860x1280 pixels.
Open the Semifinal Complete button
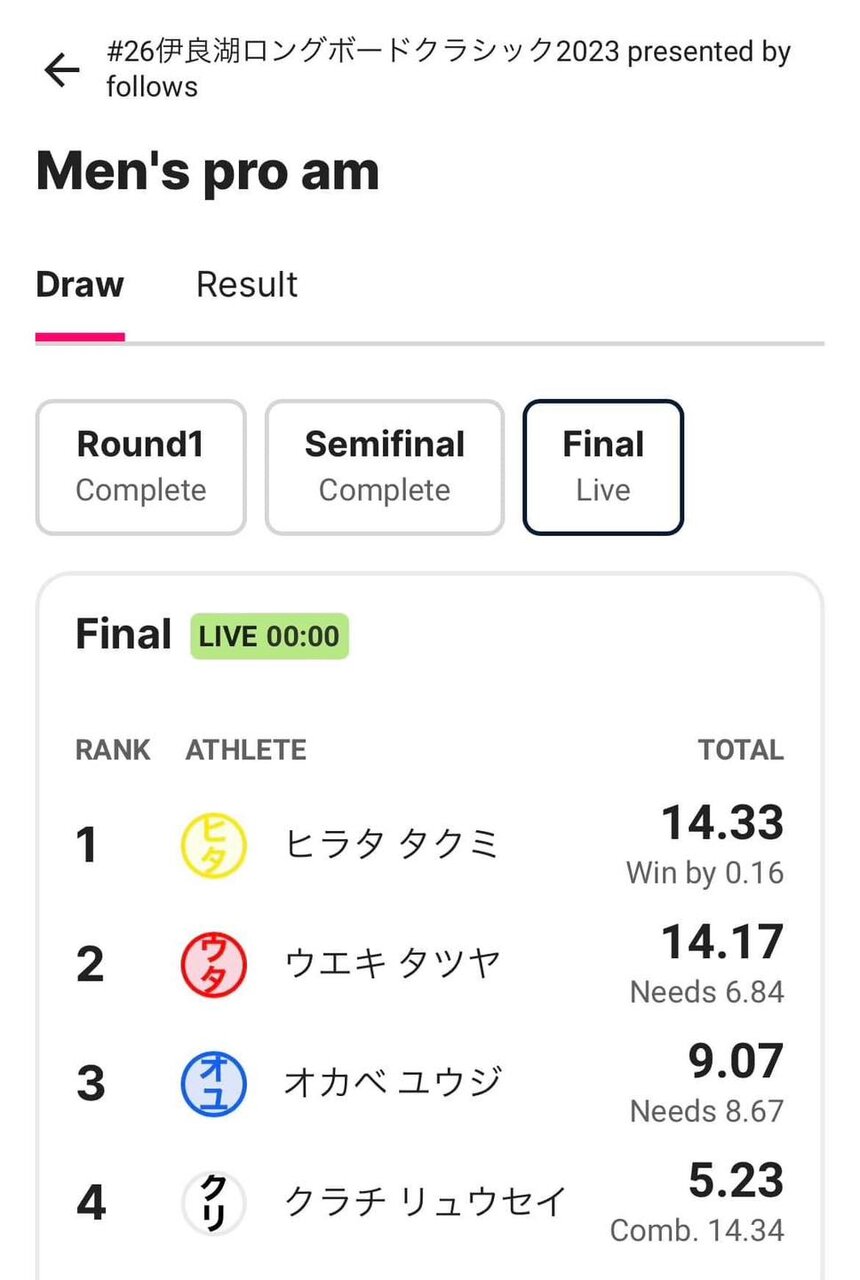coord(385,467)
